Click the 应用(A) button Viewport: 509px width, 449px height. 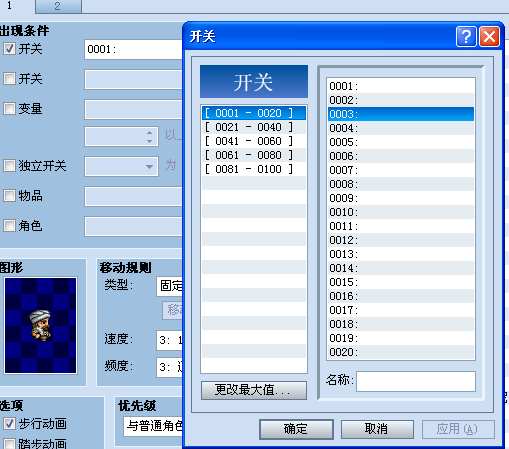click(458, 429)
